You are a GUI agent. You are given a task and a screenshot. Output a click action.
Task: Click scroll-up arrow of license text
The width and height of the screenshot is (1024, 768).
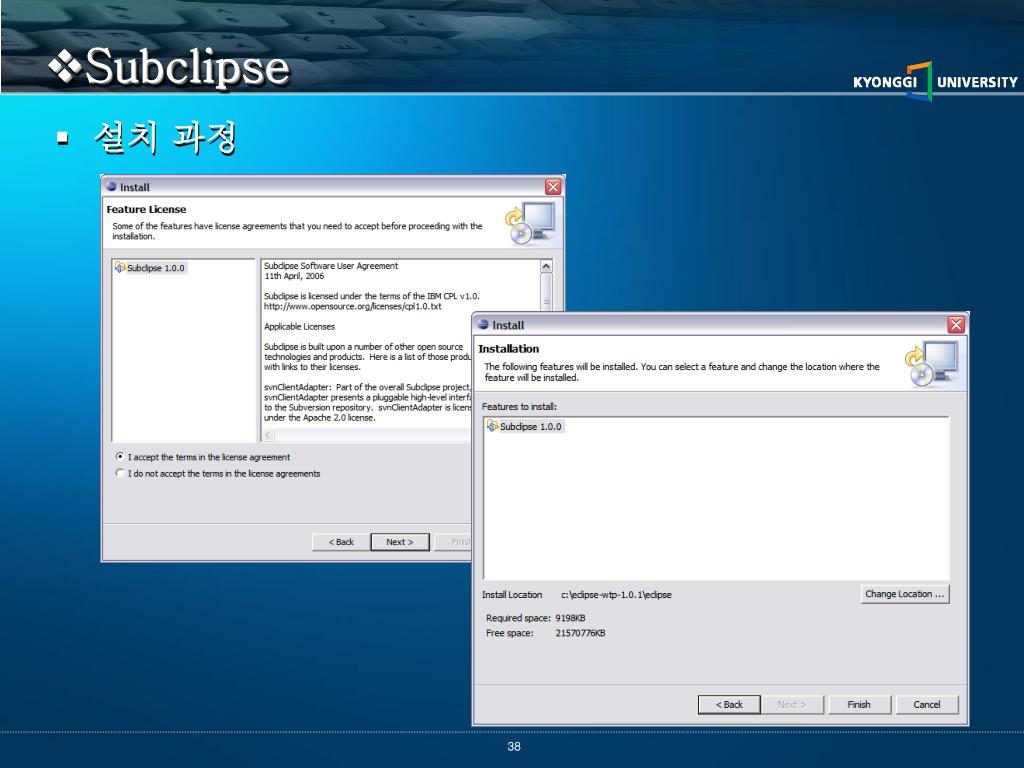pos(546,266)
